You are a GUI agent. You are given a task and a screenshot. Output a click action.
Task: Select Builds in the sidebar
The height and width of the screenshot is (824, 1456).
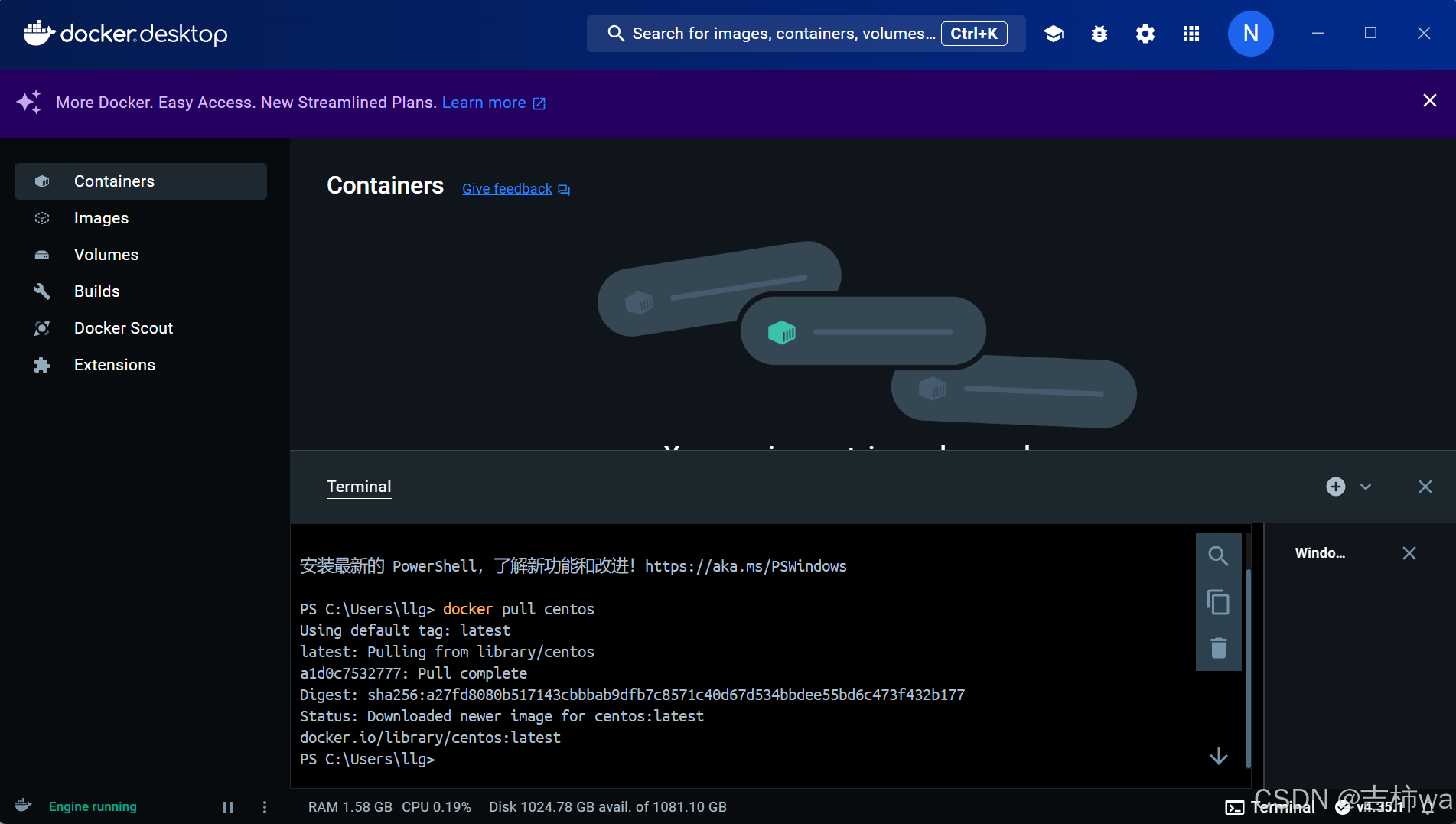(141, 291)
